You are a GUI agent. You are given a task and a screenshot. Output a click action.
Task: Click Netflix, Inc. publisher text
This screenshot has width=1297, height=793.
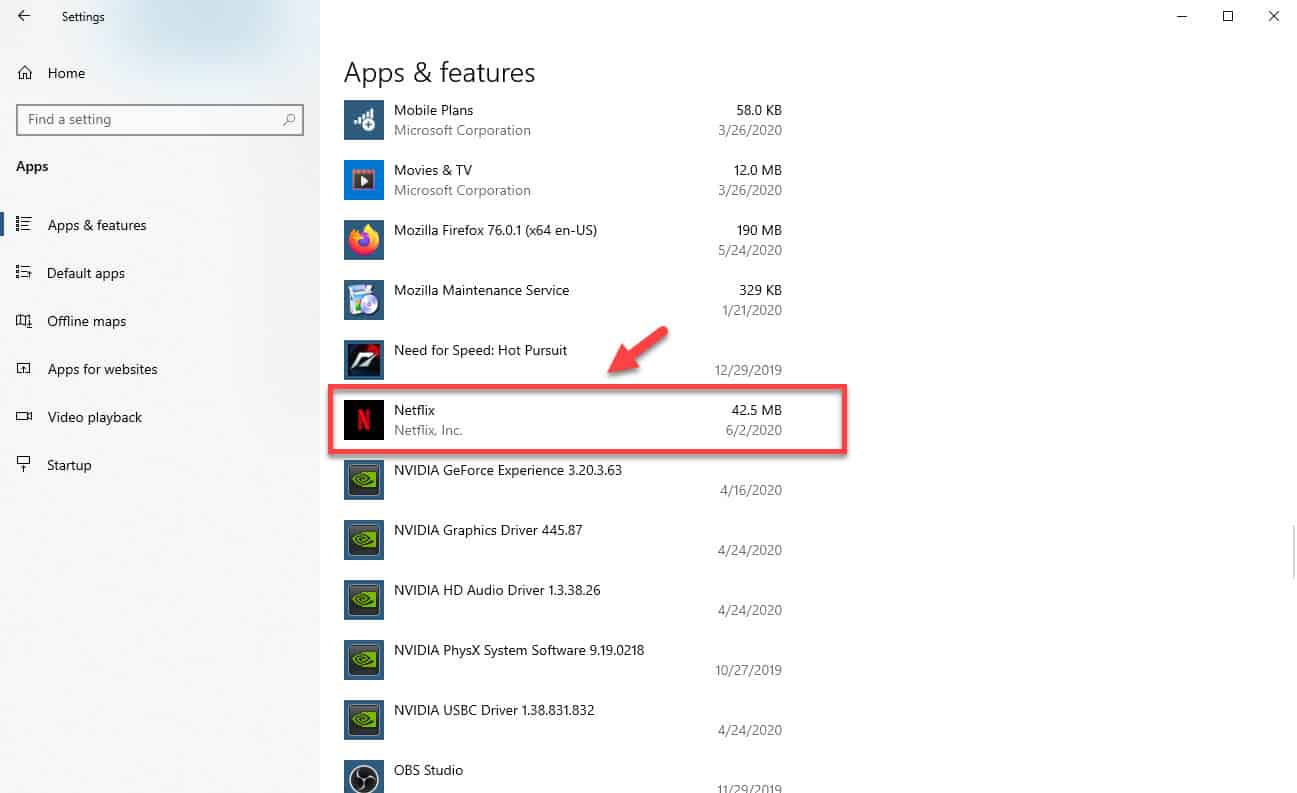[428, 430]
